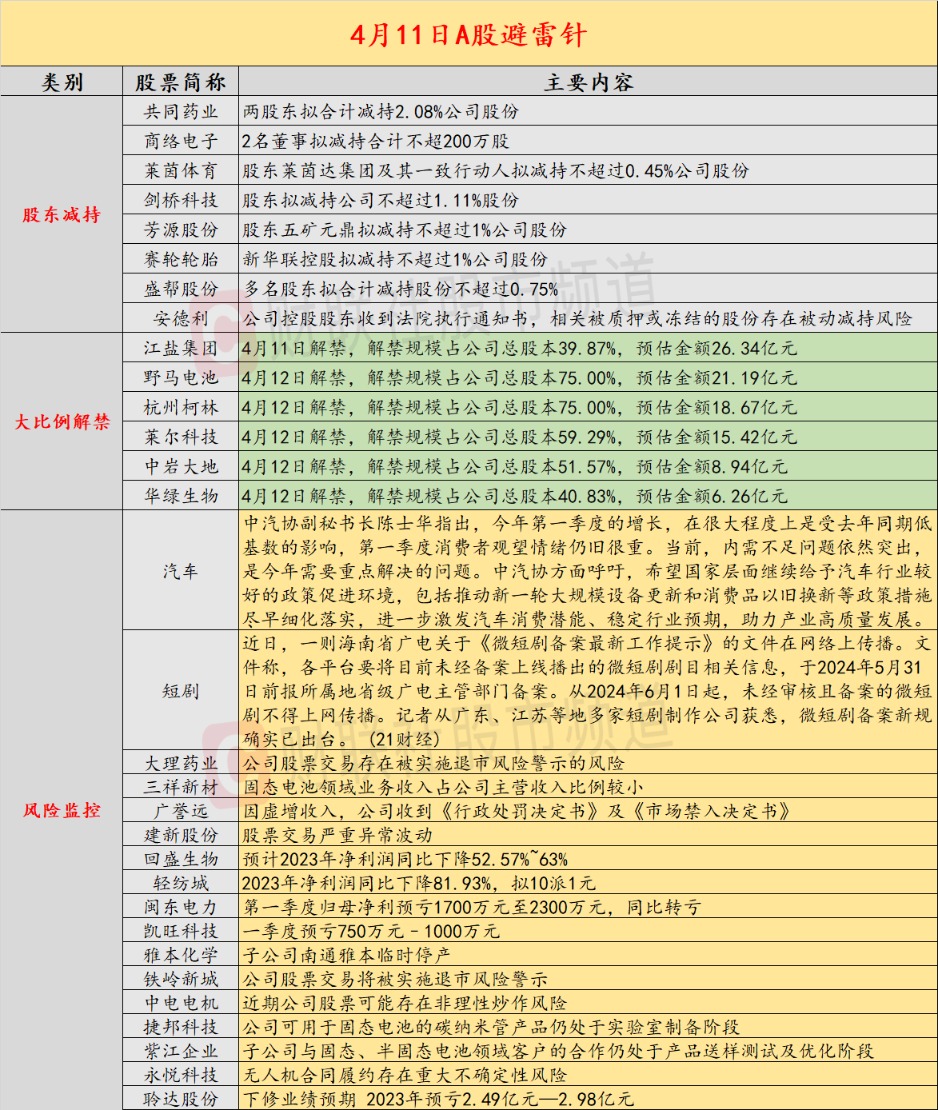Viewport: 938px width, 1110px height.
Task: Click the "闽东电力" stock cell
Action: point(181,907)
